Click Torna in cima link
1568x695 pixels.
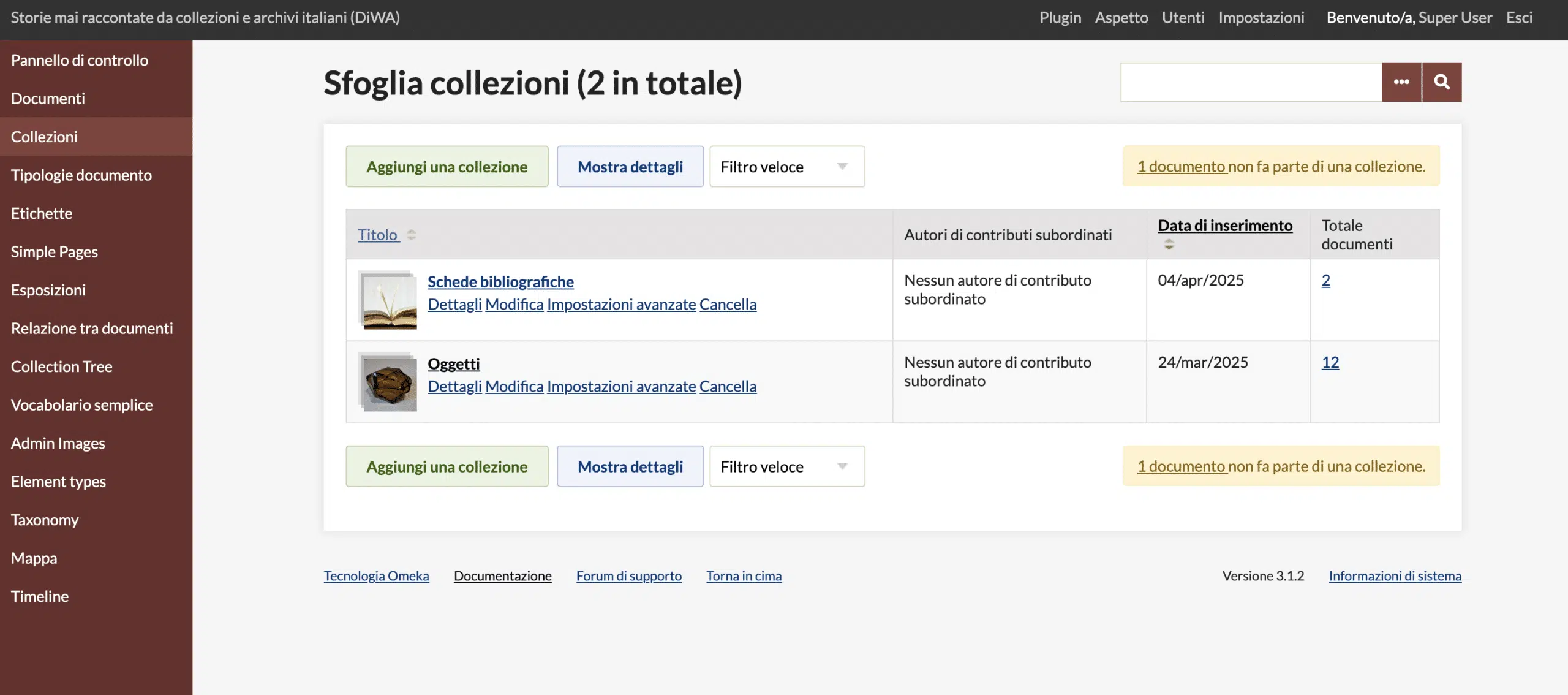744,576
